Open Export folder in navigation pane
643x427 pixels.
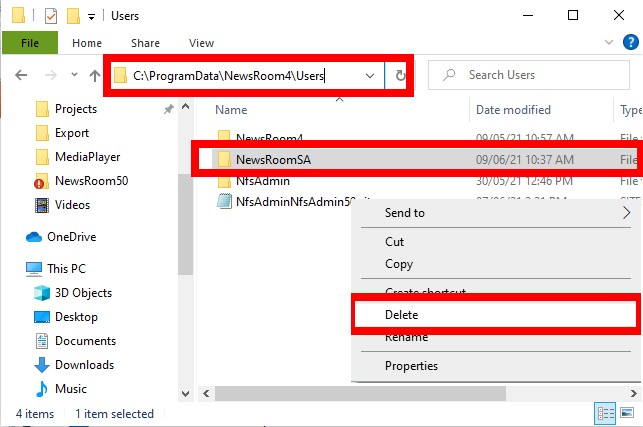[x=72, y=133]
